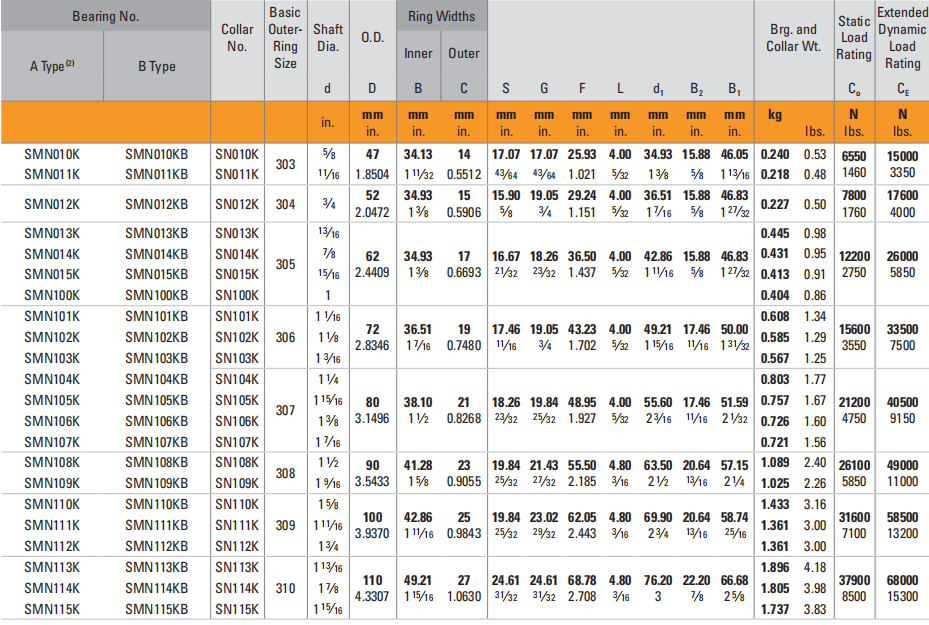Viewport: 929px width, 625px height.
Task: Select B Type bearing SMN102KB
Action: pos(156,337)
